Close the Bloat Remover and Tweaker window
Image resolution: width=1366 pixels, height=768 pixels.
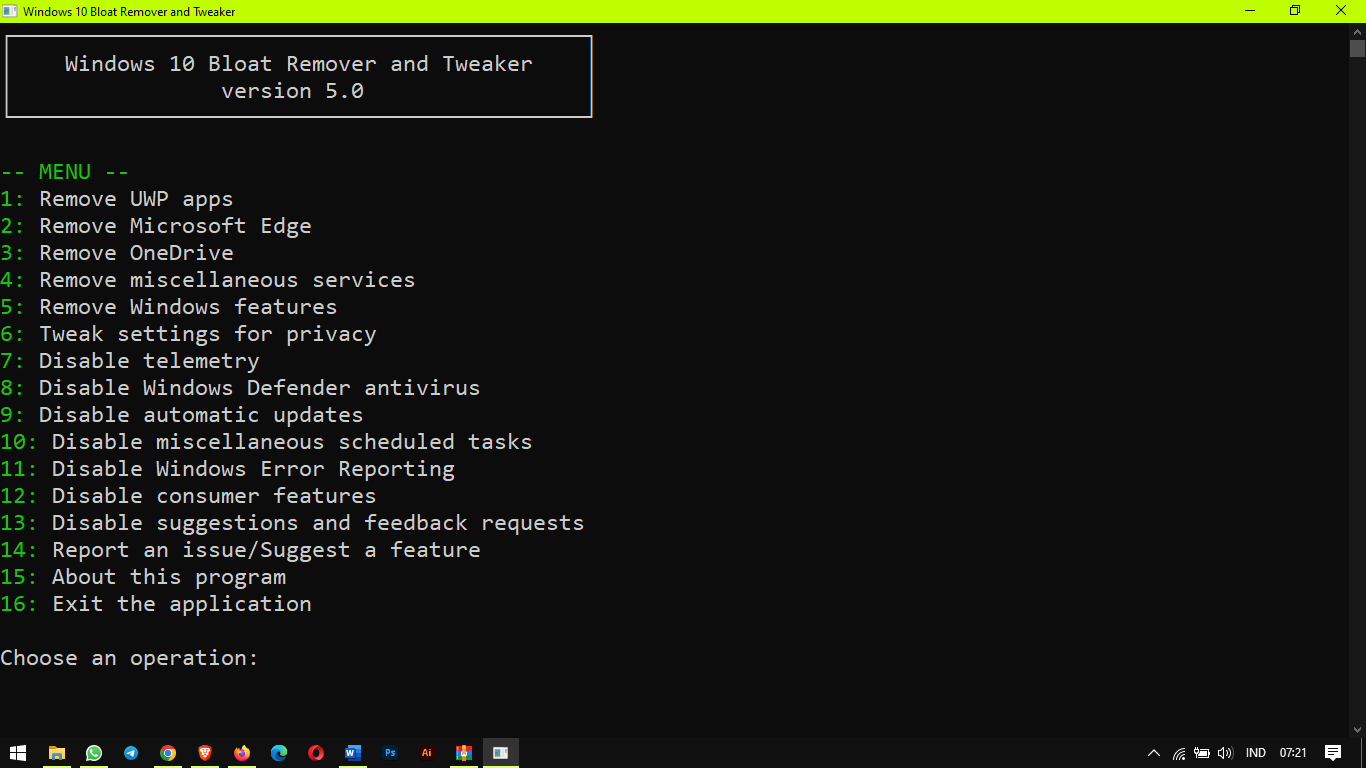1342,11
